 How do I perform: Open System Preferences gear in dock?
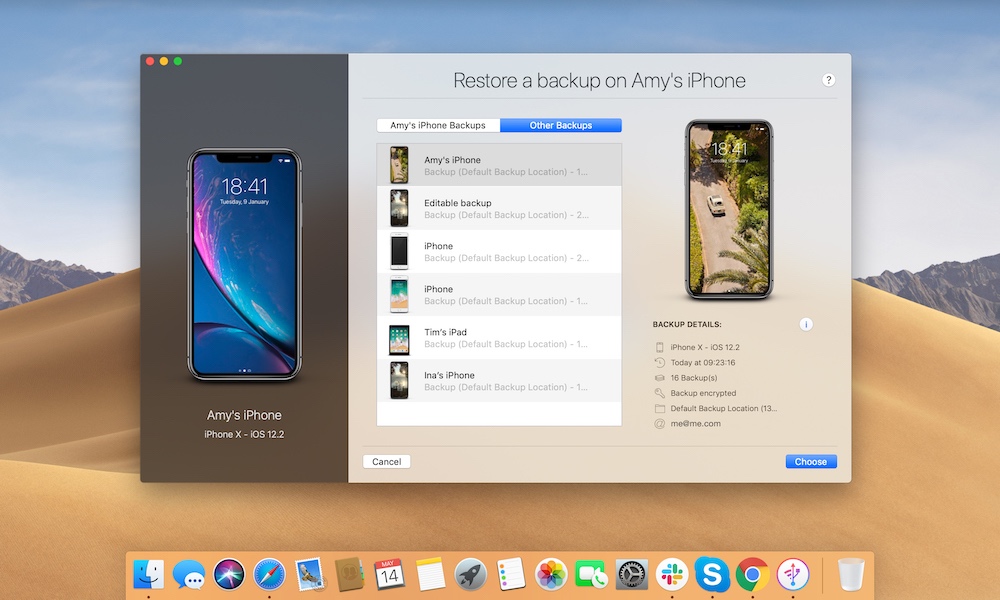pos(631,574)
